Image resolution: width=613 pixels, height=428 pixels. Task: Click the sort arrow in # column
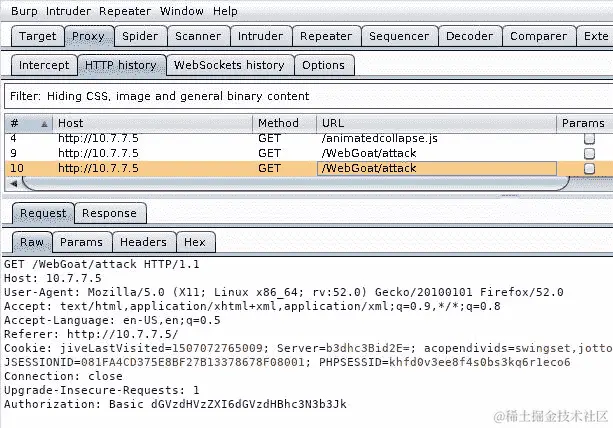45,124
